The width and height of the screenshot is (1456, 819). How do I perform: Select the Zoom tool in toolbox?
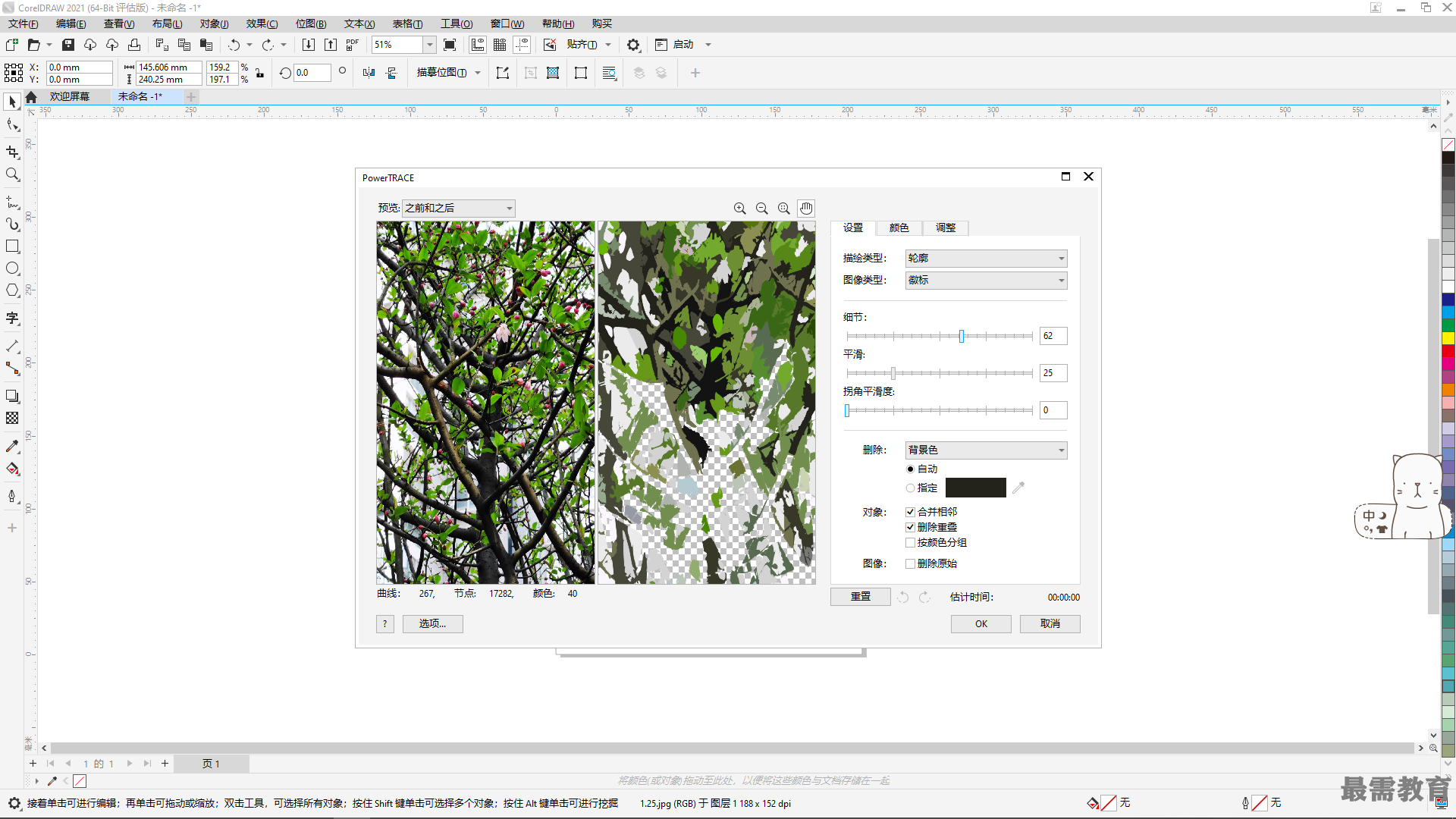click(12, 174)
